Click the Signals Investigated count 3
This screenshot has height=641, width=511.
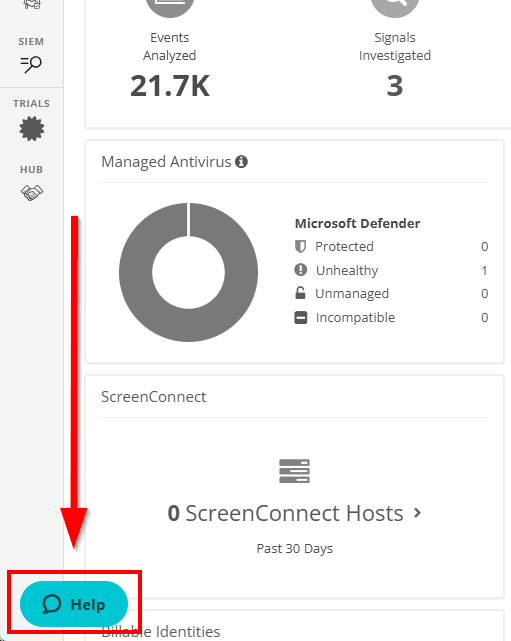[394, 86]
